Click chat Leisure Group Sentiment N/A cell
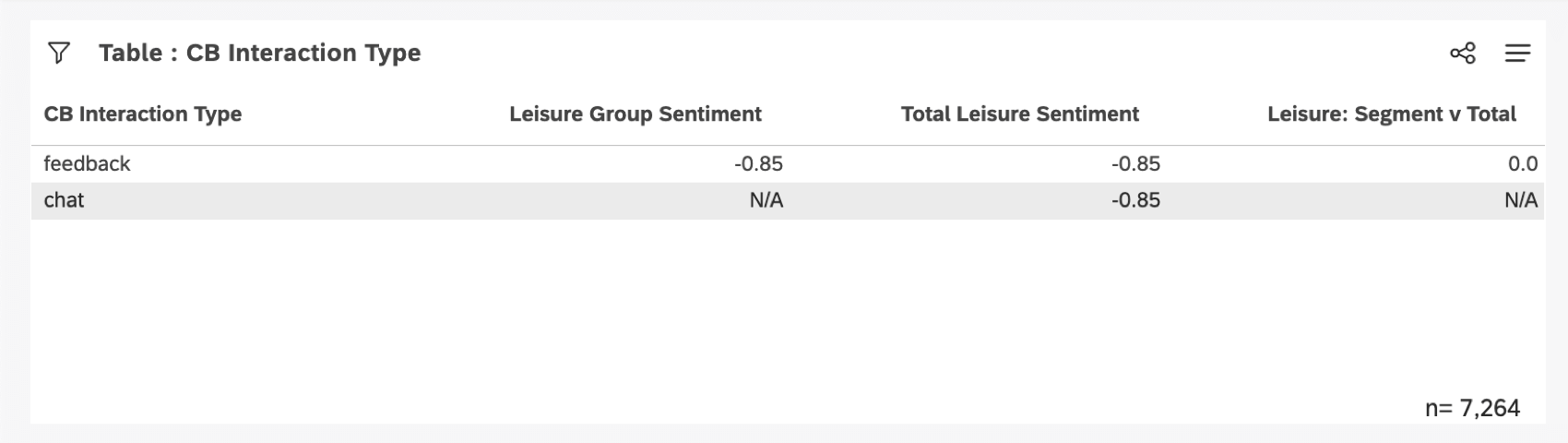Viewport: 1568px width, 443px height. coord(766,201)
